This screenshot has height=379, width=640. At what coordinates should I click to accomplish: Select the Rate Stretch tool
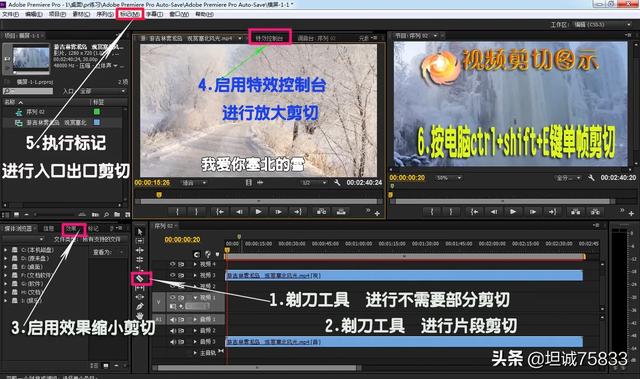click(140, 268)
